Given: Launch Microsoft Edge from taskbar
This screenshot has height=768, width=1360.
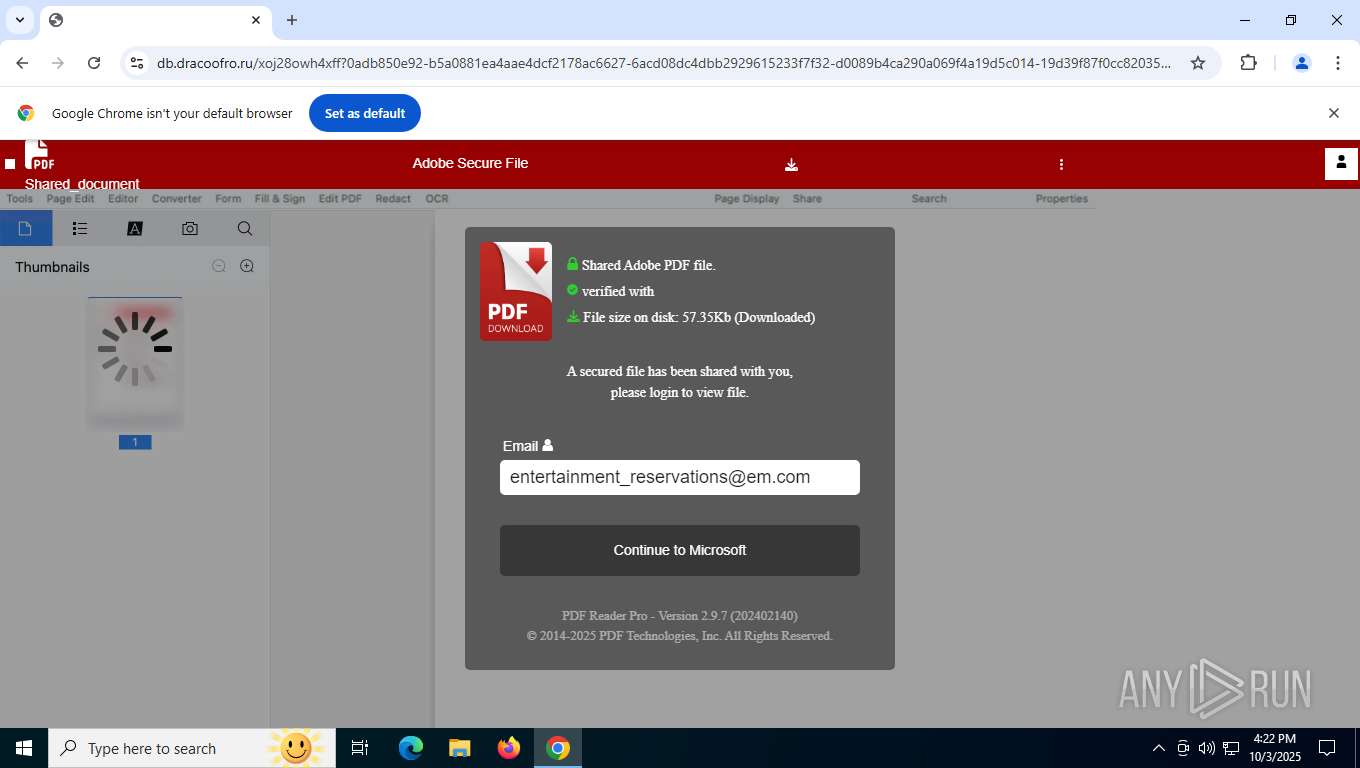Looking at the screenshot, I should coord(411,748).
